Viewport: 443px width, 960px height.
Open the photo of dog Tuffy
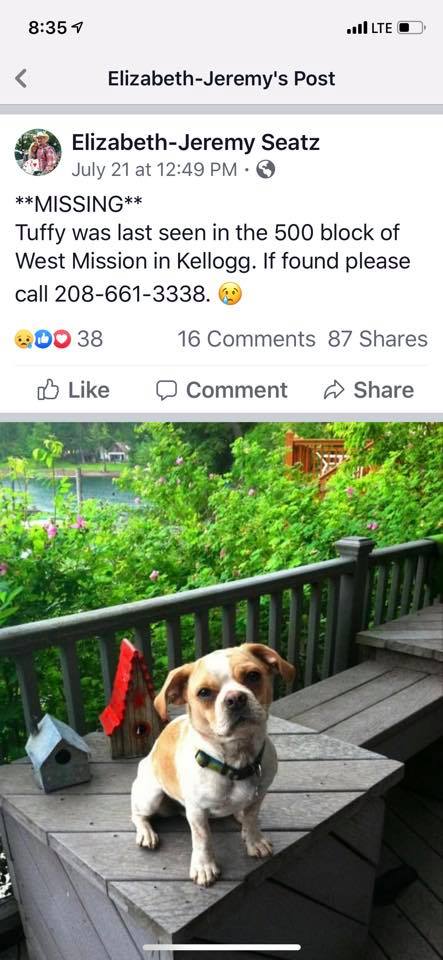[x=222, y=691]
